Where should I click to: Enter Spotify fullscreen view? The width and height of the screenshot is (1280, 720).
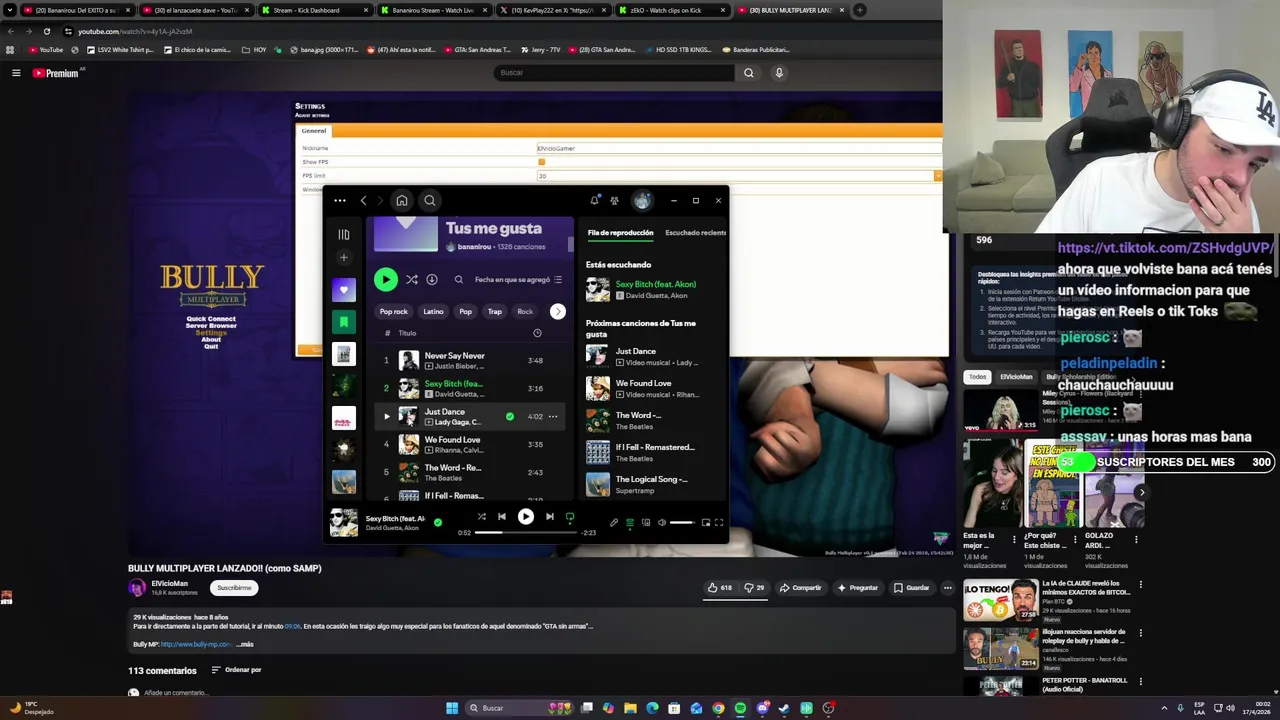(719, 522)
